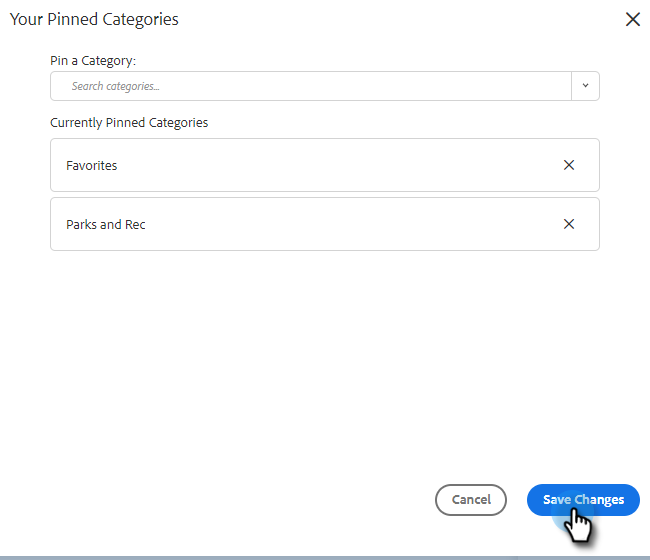This screenshot has height=560, width=650.
Task: Expand the category search dropdown arrow
Action: 585,86
